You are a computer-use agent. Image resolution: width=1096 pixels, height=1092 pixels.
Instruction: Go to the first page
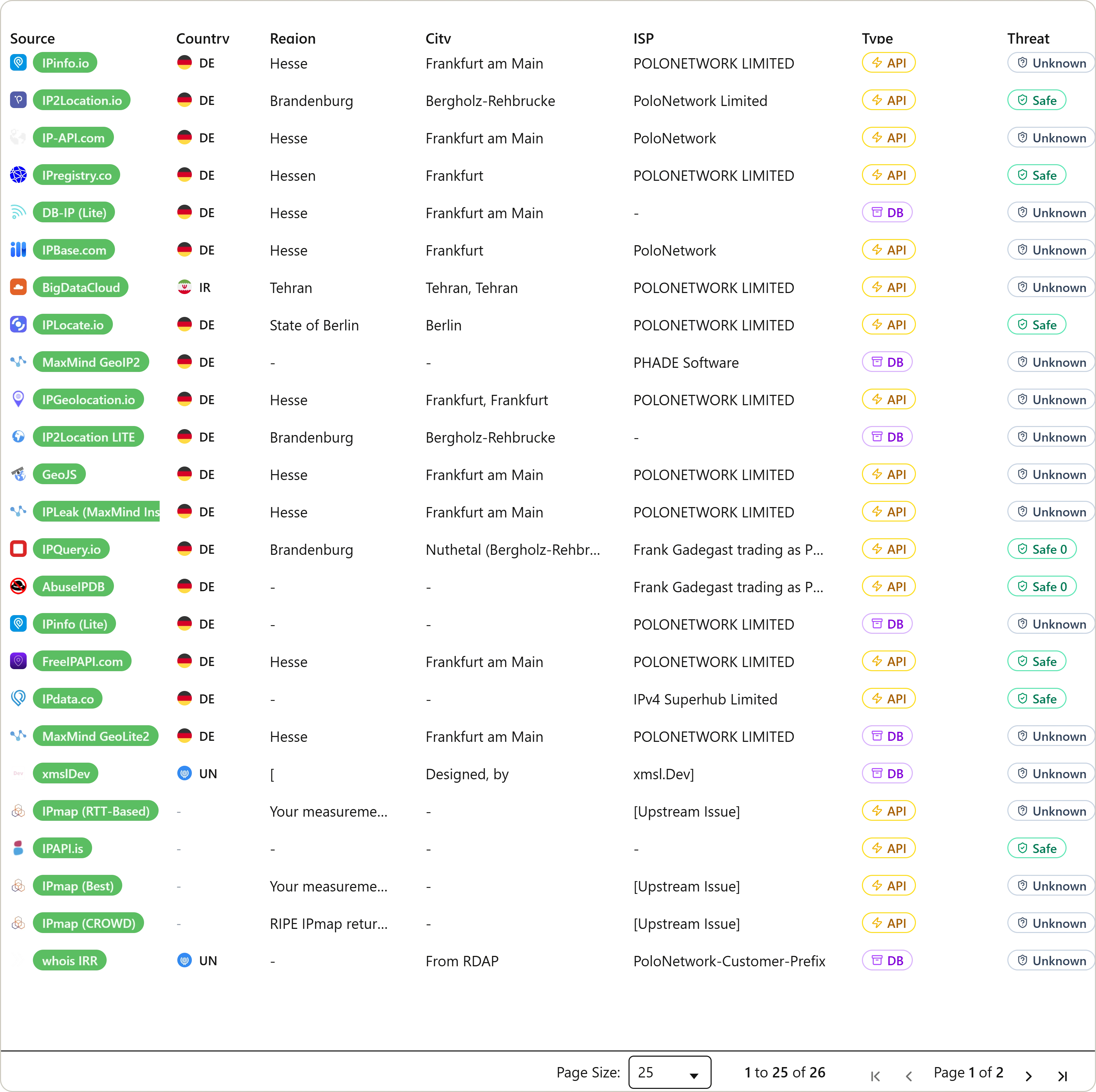(x=875, y=1076)
